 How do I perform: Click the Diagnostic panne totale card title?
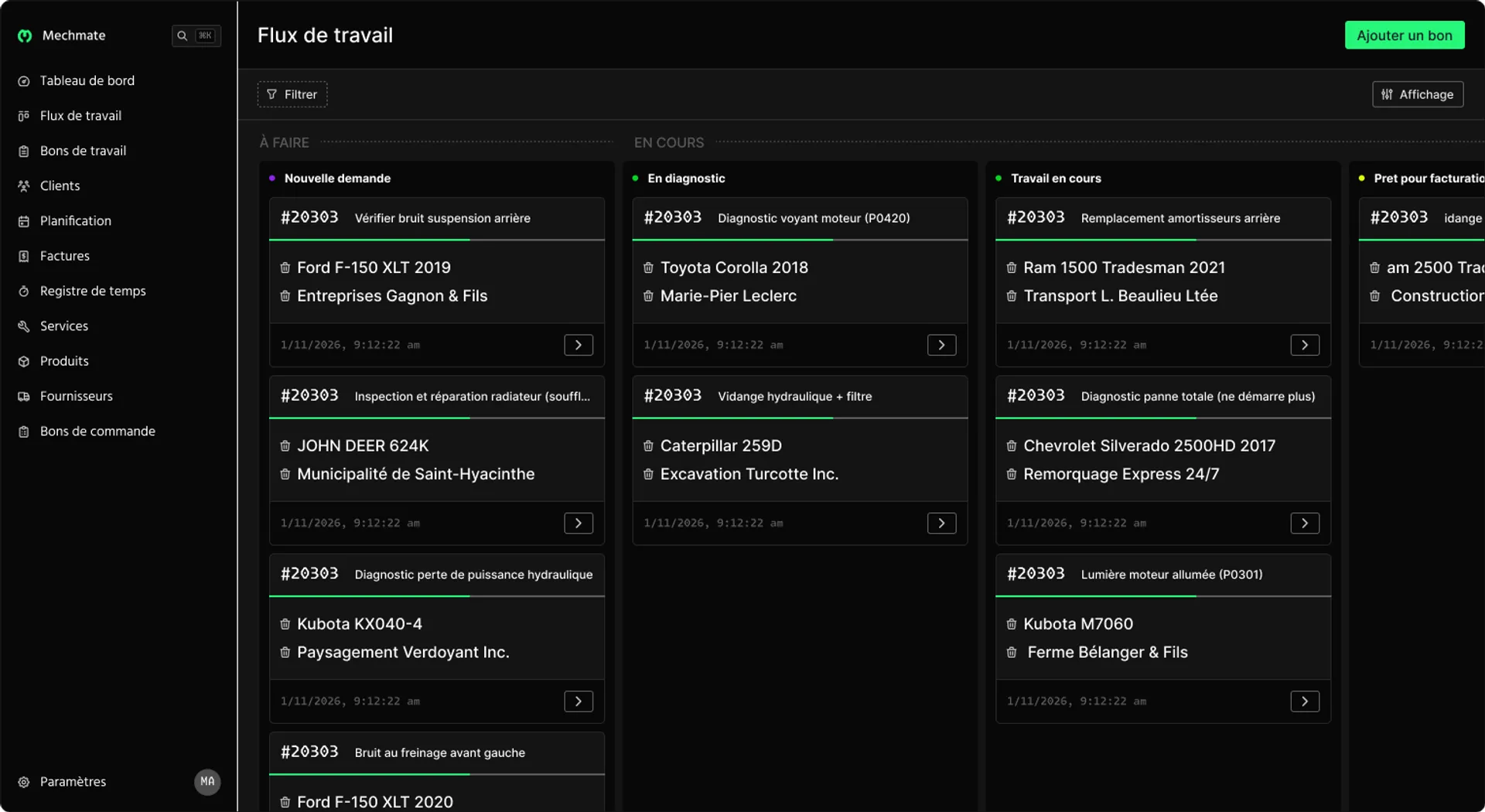(1197, 396)
